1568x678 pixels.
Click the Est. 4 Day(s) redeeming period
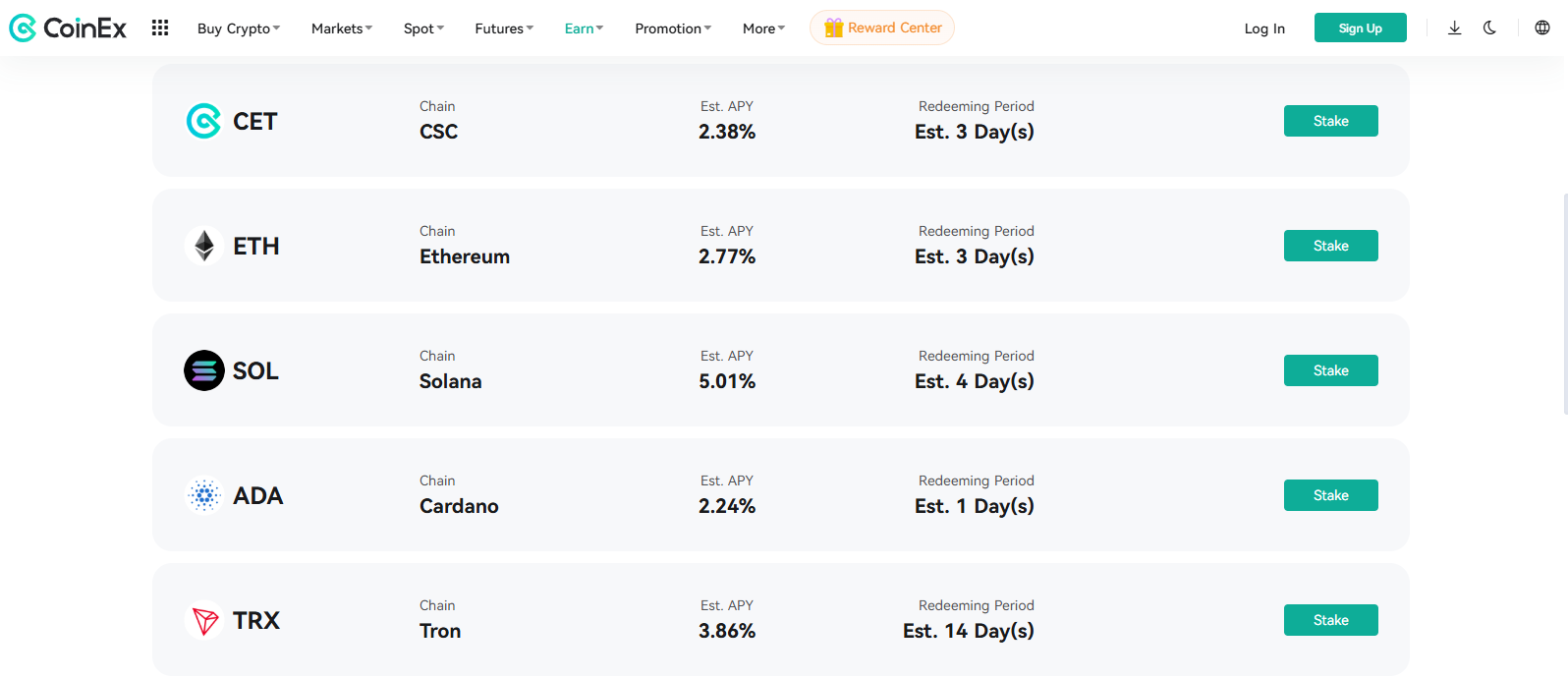(x=975, y=381)
